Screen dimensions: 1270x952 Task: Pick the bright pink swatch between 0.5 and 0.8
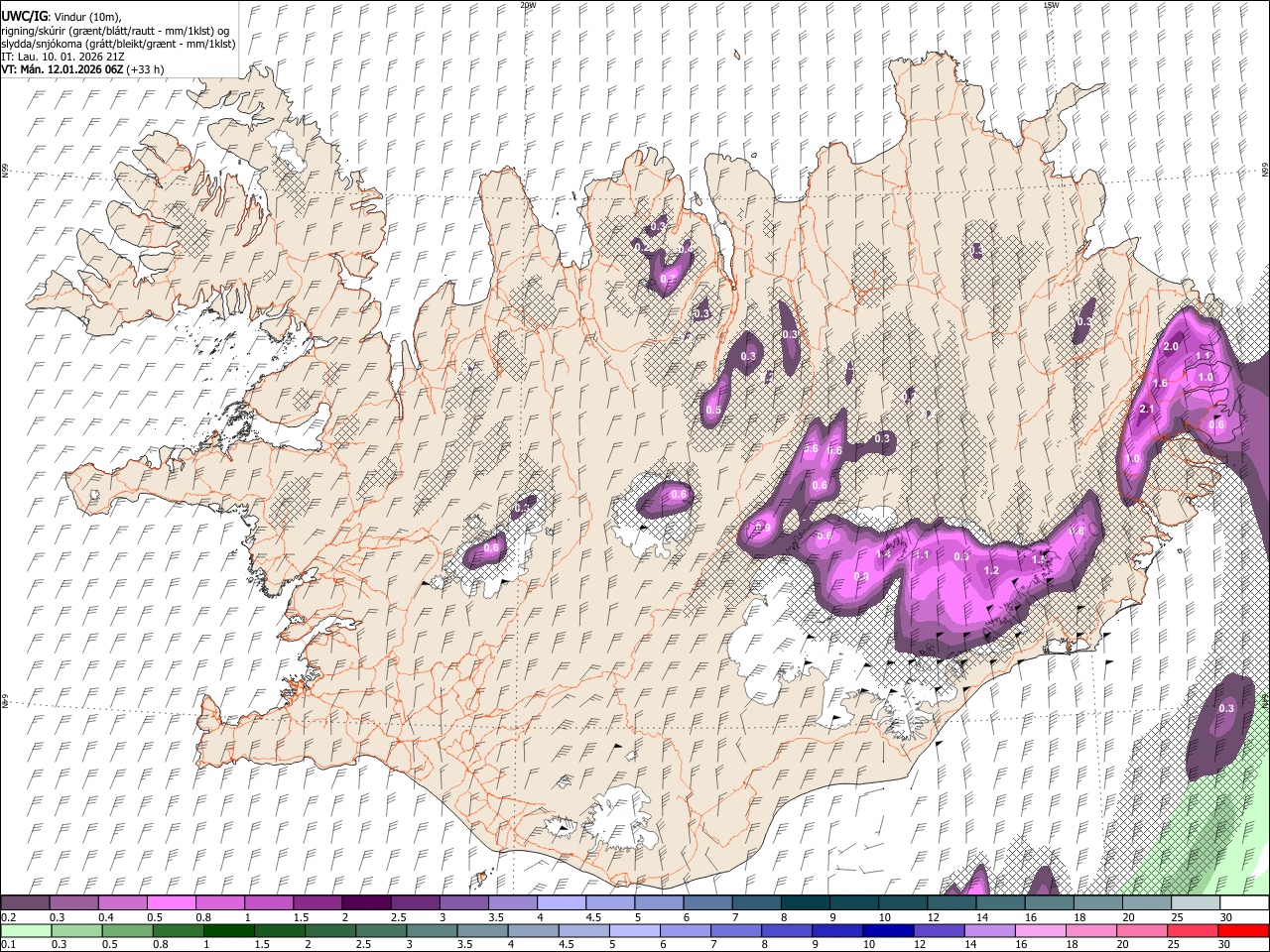click(x=171, y=902)
